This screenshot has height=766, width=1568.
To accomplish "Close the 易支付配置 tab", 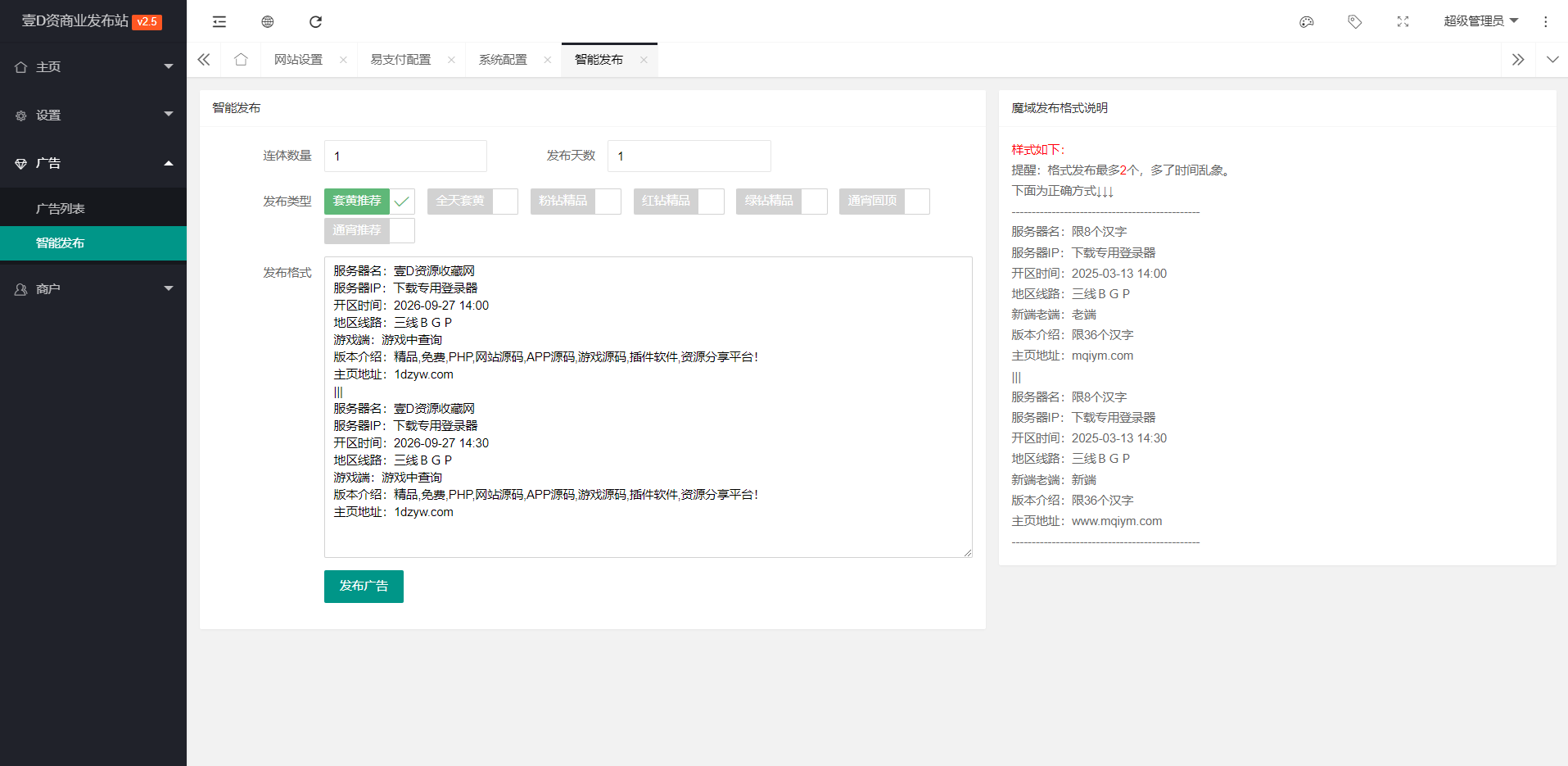I will point(451,60).
